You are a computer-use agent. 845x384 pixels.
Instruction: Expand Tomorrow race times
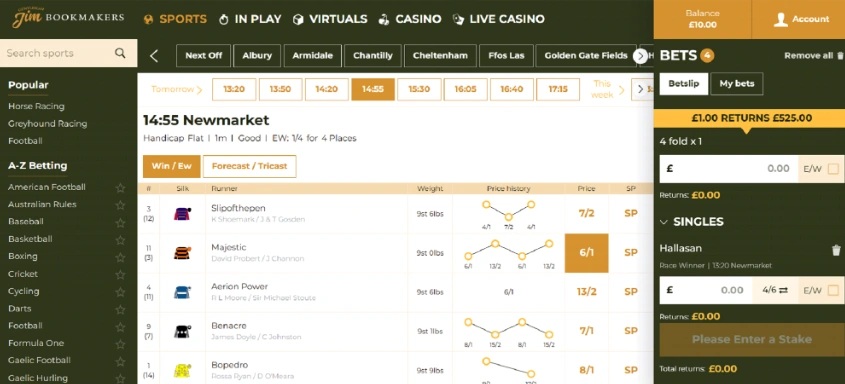(x=177, y=89)
